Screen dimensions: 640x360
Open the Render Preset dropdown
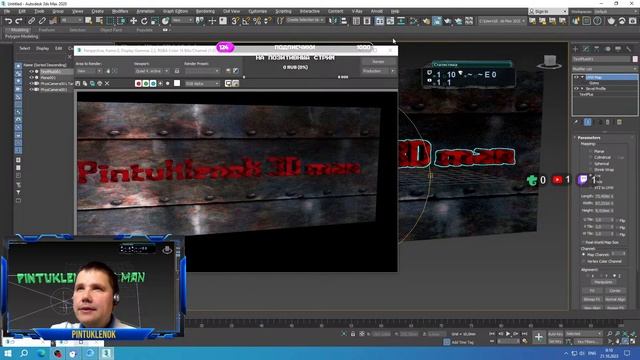click(x=202, y=71)
